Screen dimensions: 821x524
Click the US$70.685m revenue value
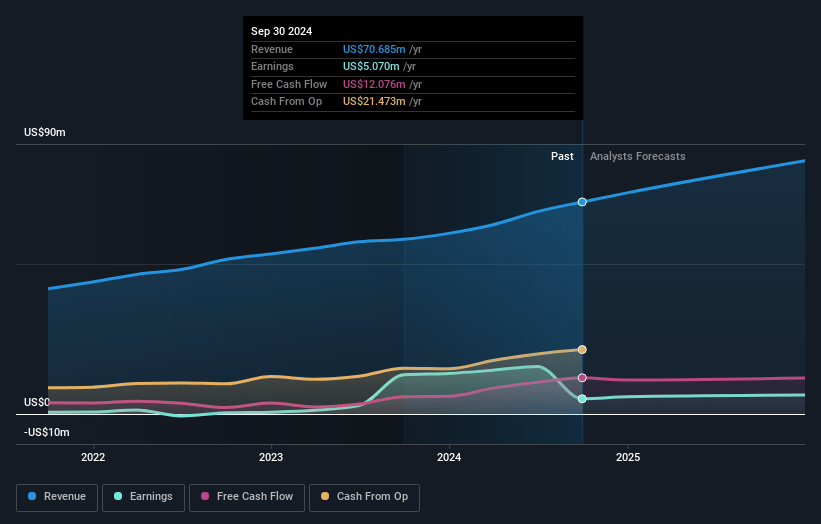coord(374,49)
